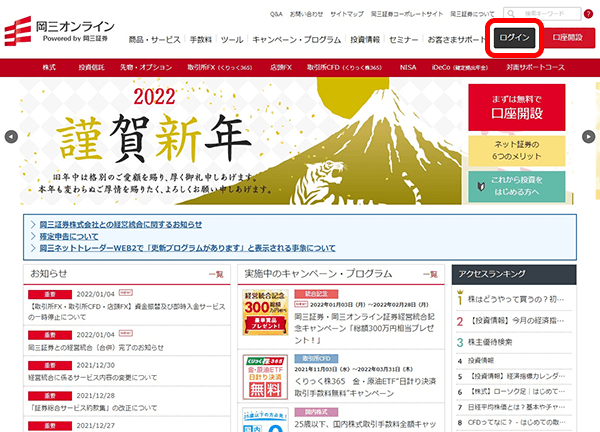Click the 岡三オンライン logo
The width and height of the screenshot is (600, 432).
click(x=59, y=31)
